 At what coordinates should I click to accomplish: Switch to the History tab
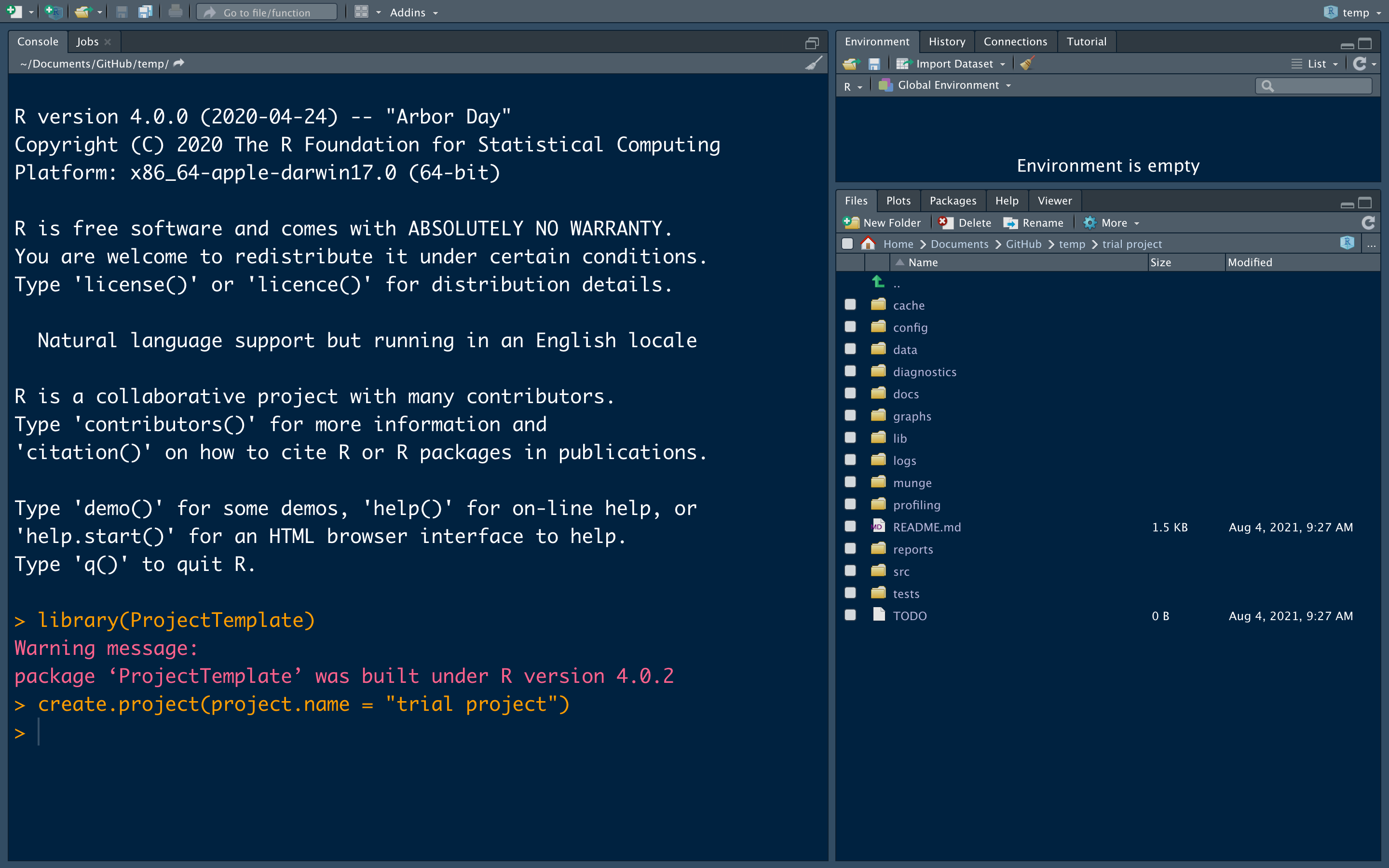click(946, 41)
